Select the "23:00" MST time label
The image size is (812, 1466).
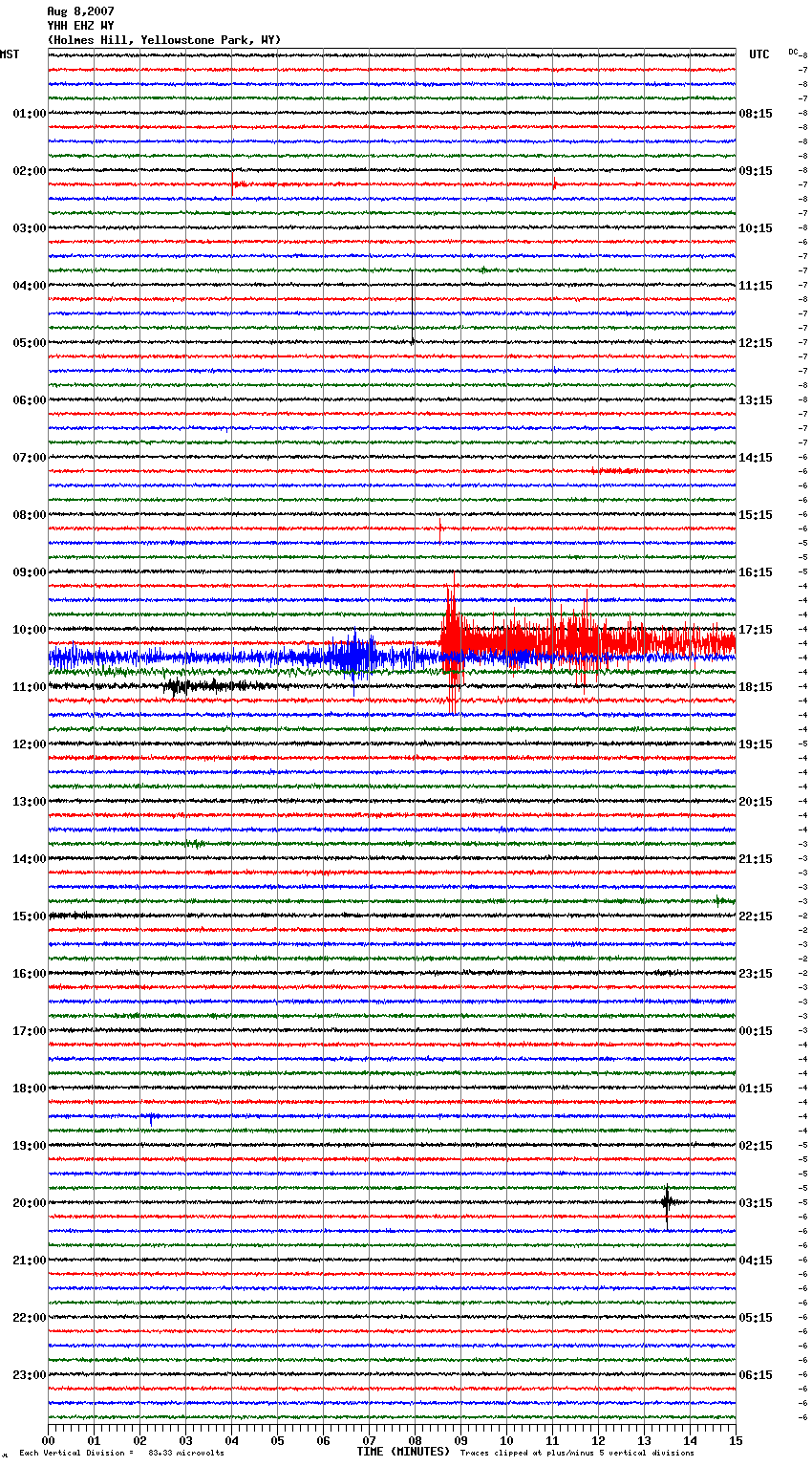30,1375
